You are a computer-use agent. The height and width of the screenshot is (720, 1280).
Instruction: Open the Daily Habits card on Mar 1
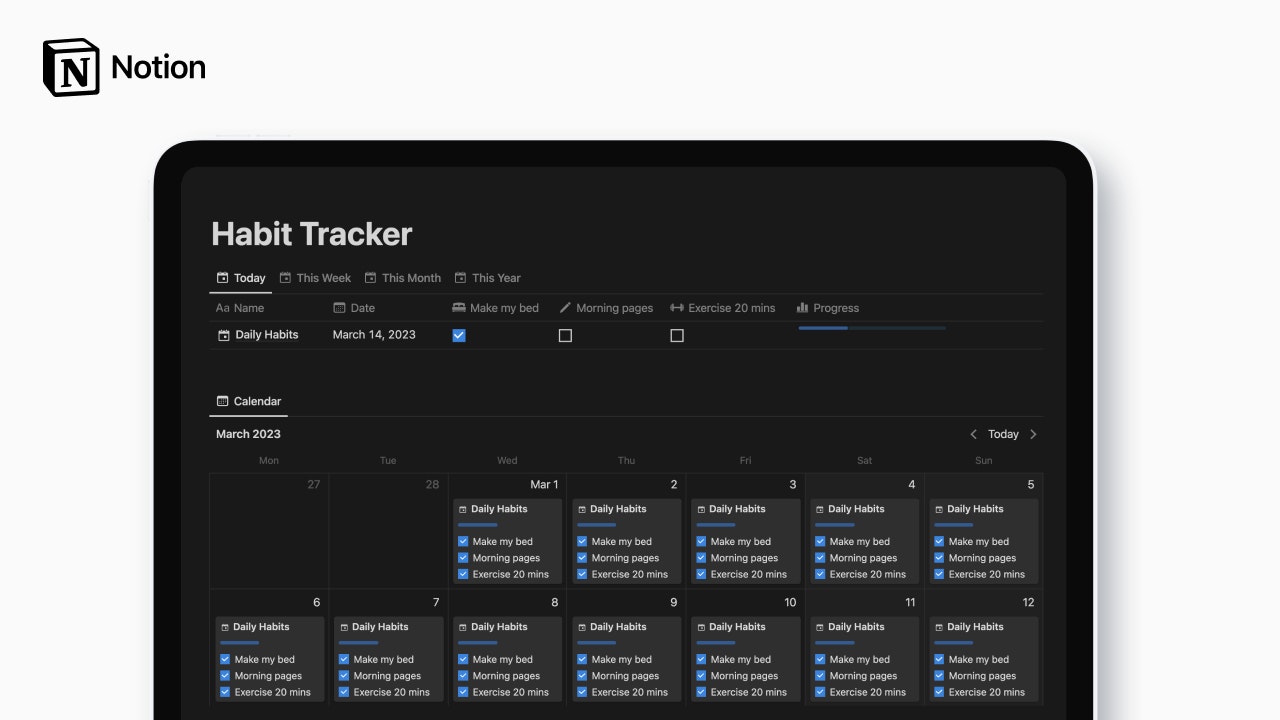click(x=507, y=541)
